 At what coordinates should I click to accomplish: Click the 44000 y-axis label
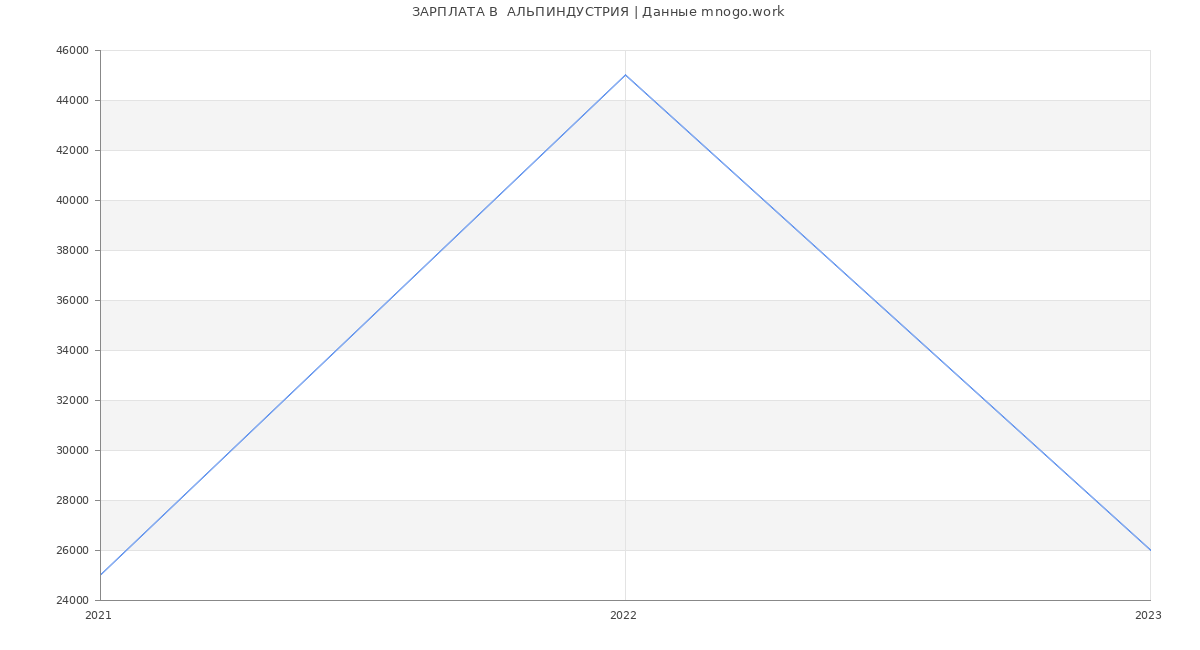click(72, 101)
